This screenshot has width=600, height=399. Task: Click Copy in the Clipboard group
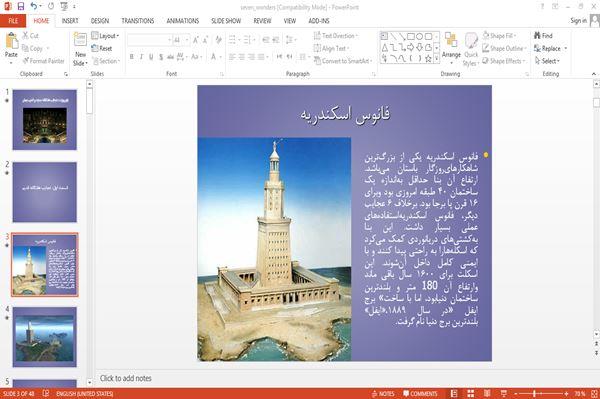coord(32,49)
